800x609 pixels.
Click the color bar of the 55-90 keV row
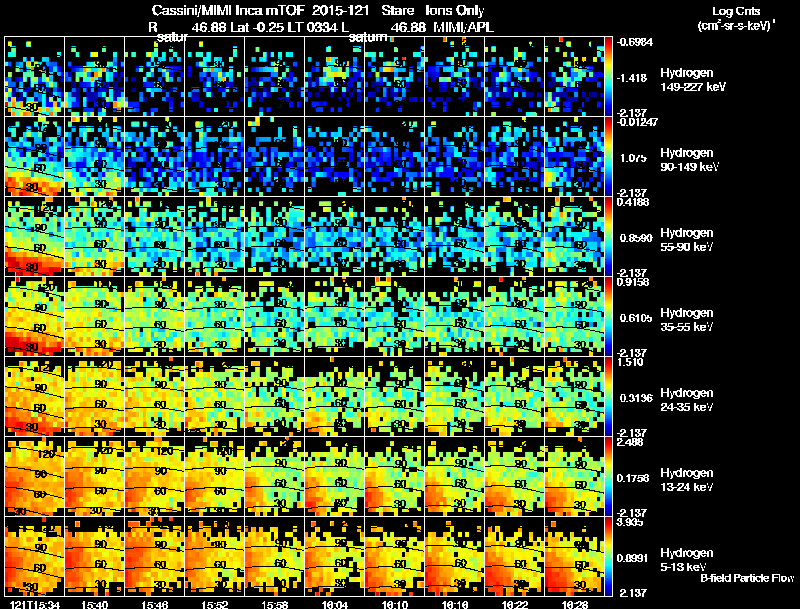pyautogui.click(x=608, y=237)
